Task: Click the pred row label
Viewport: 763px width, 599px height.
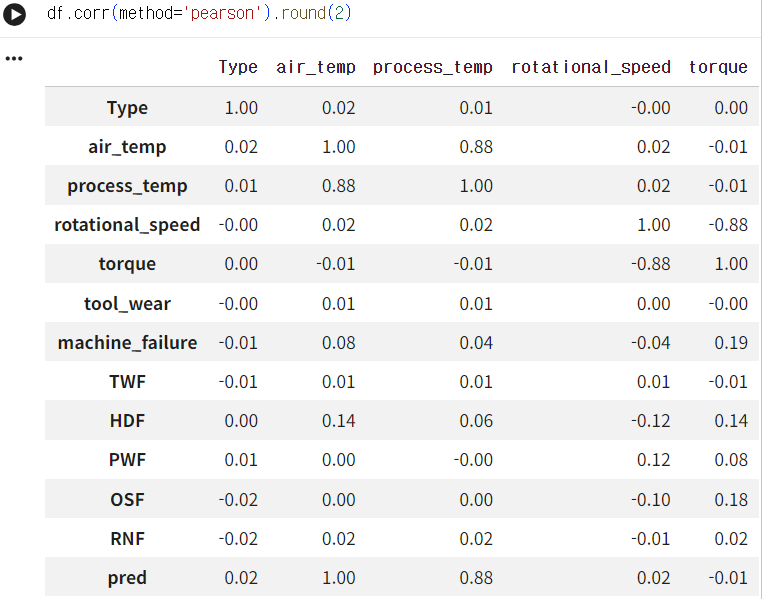Action: (x=127, y=578)
